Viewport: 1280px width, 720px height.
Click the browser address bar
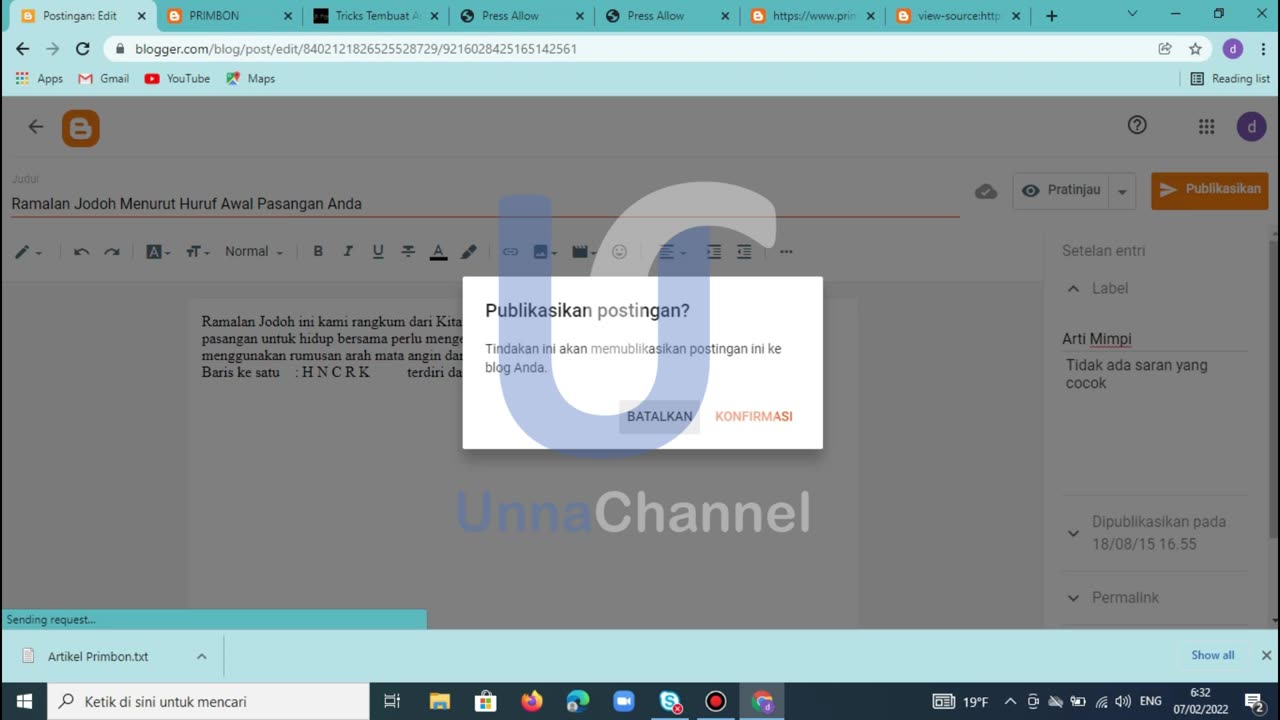pos(630,49)
